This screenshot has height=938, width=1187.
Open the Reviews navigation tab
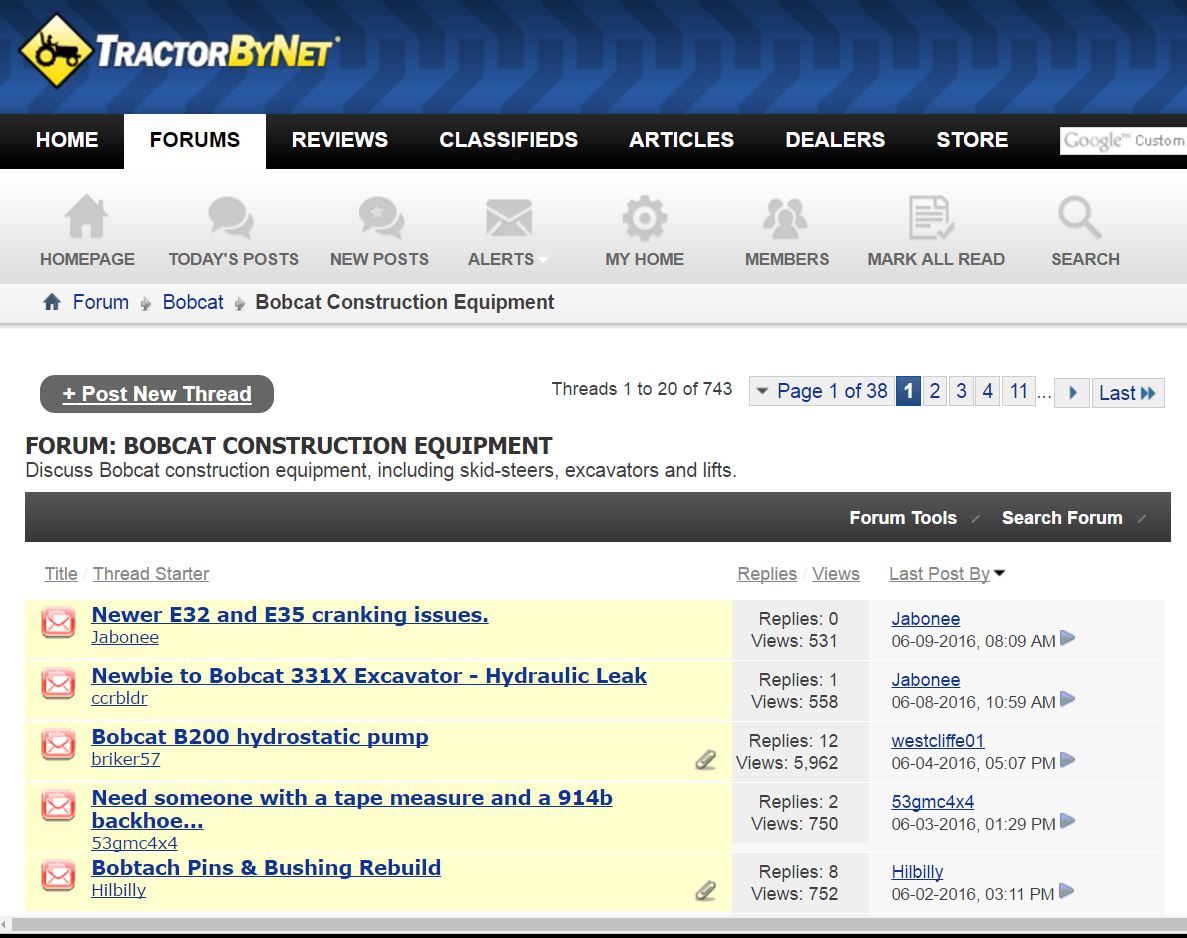(339, 140)
